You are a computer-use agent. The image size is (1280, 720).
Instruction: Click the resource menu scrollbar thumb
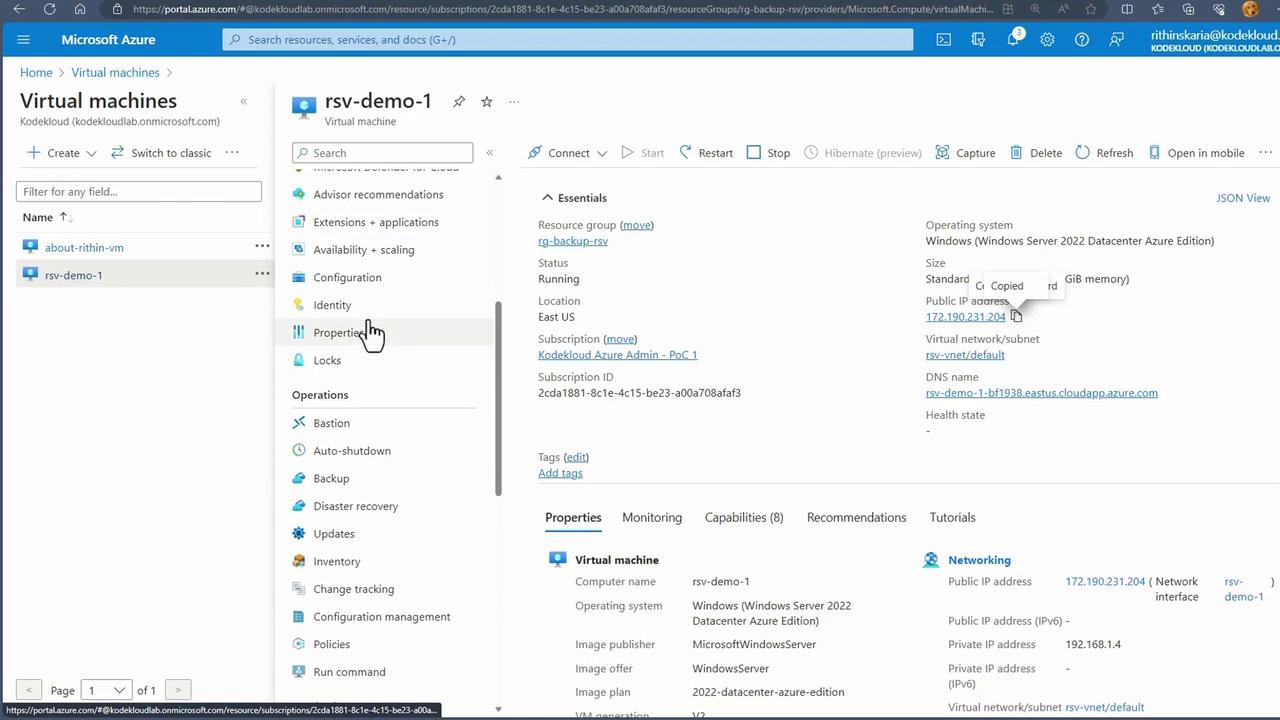(498, 398)
